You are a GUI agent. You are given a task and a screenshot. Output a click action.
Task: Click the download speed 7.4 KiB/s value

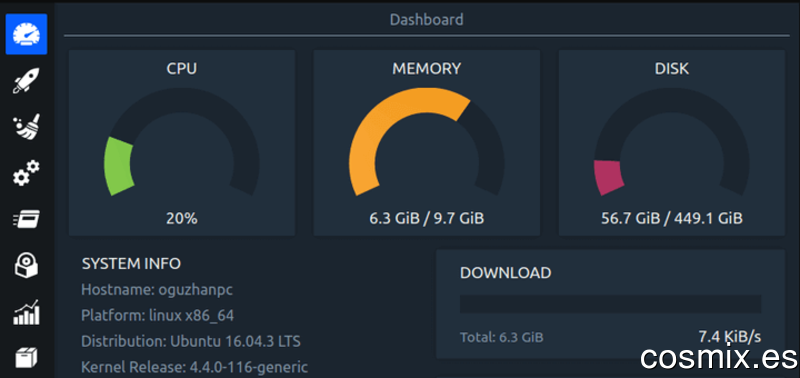point(730,337)
